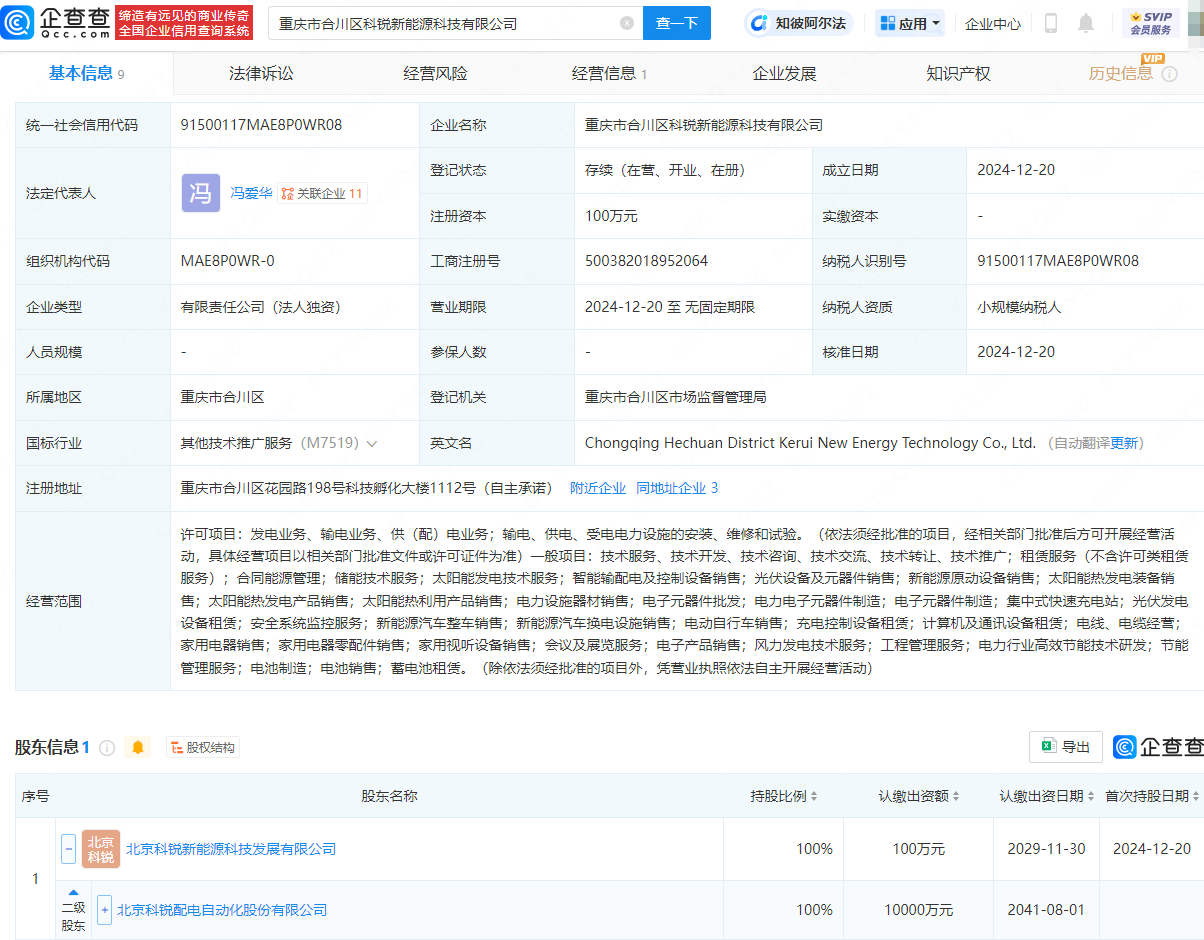Click the 北京科锐 shareholder logo
Screen dimensions: 1204x940
pos(101,849)
